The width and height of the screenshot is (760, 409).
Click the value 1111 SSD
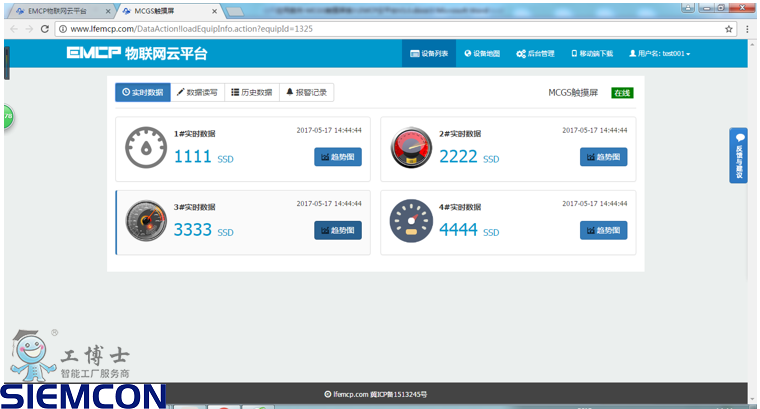204,157
